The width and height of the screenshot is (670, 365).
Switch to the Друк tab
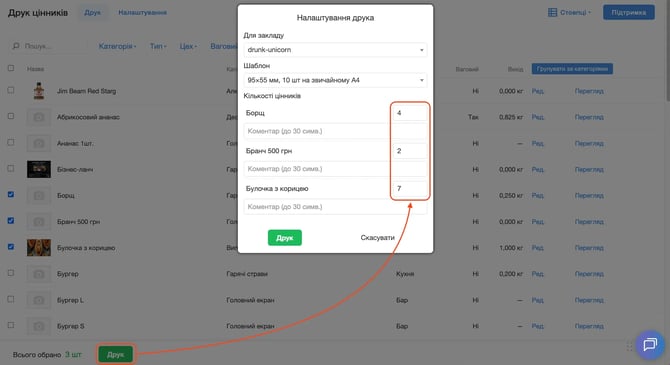point(93,12)
